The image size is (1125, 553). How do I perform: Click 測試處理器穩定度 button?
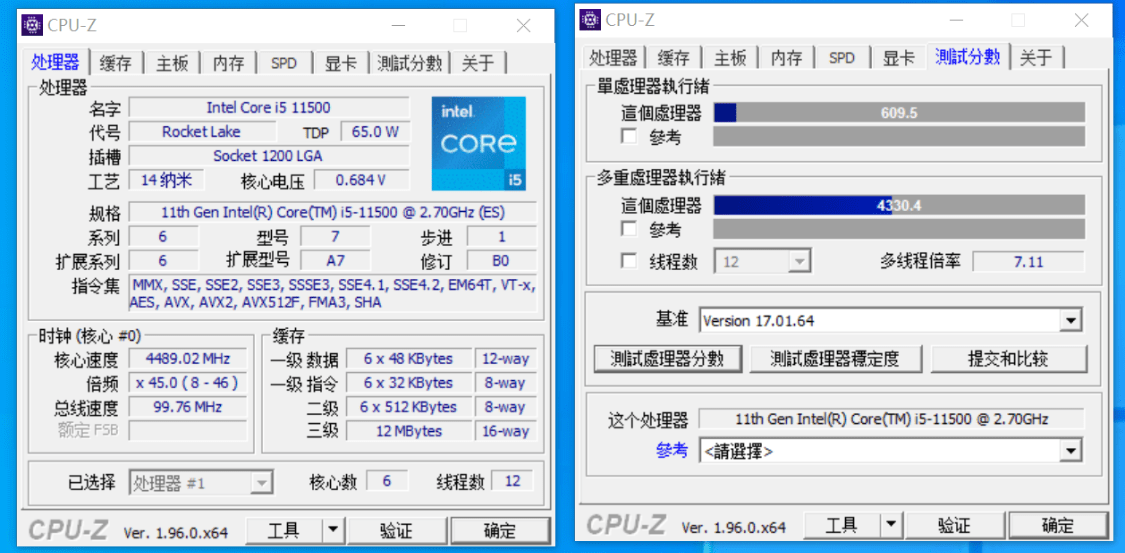click(834, 358)
